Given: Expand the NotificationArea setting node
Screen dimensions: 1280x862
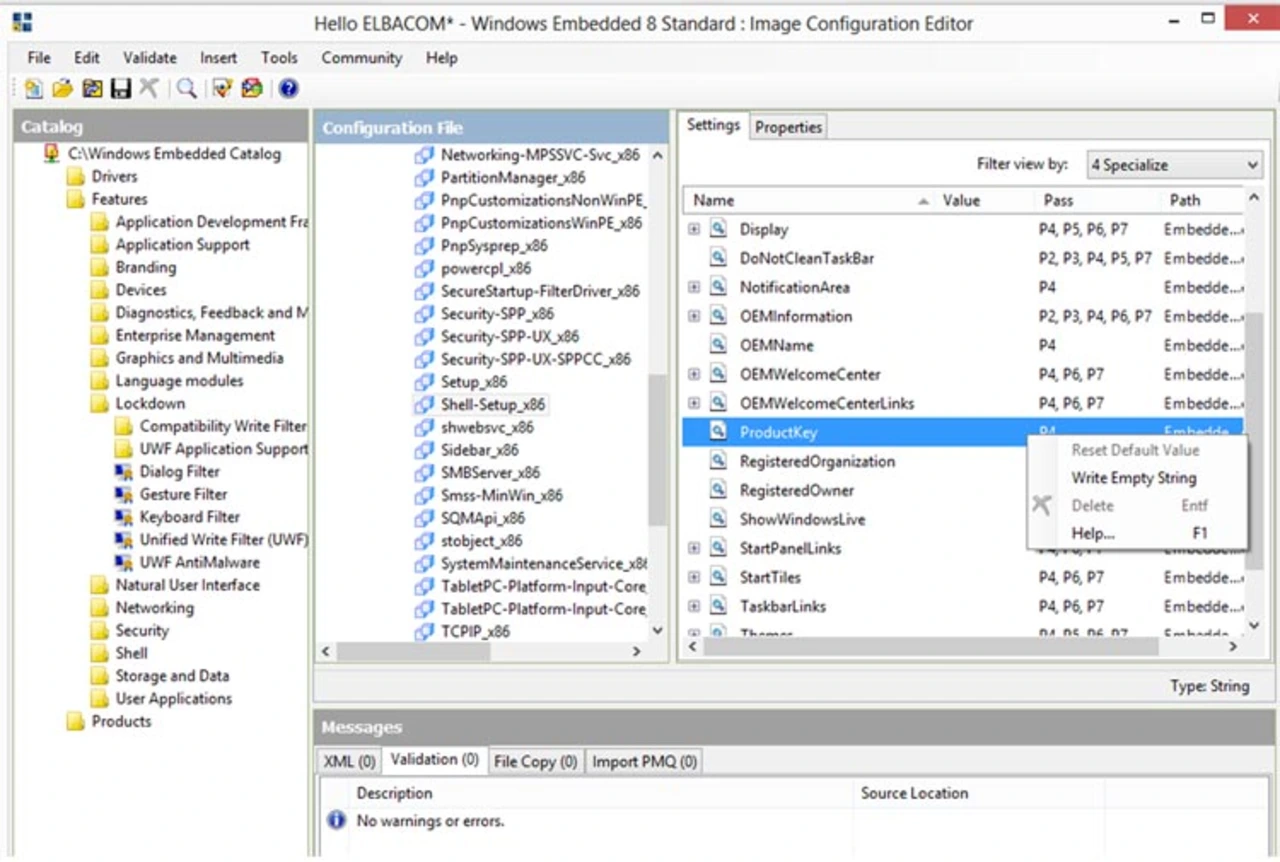Looking at the screenshot, I should [694, 287].
